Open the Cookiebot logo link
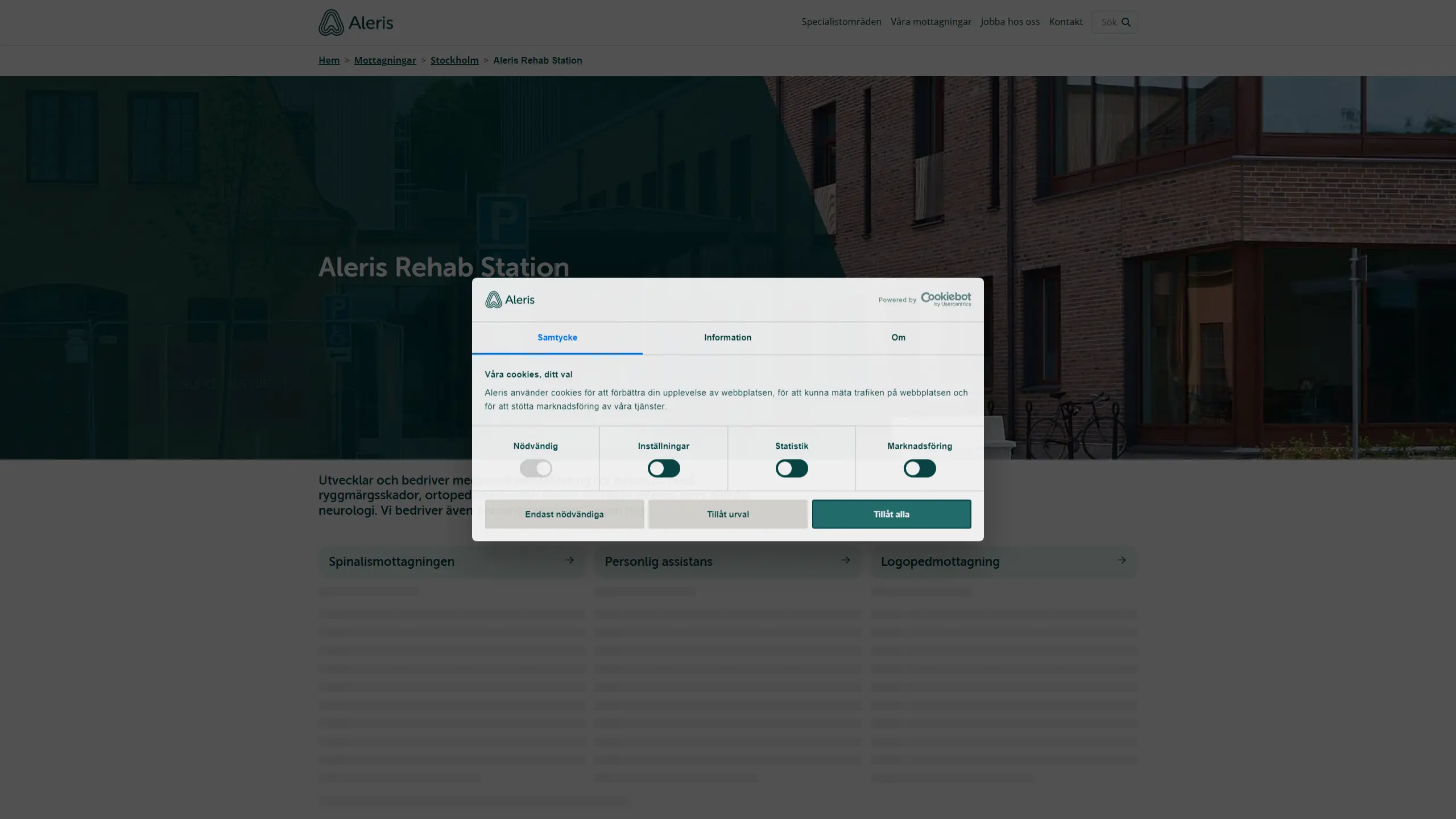Viewport: 1456px width, 819px height. pyautogui.click(x=946, y=299)
